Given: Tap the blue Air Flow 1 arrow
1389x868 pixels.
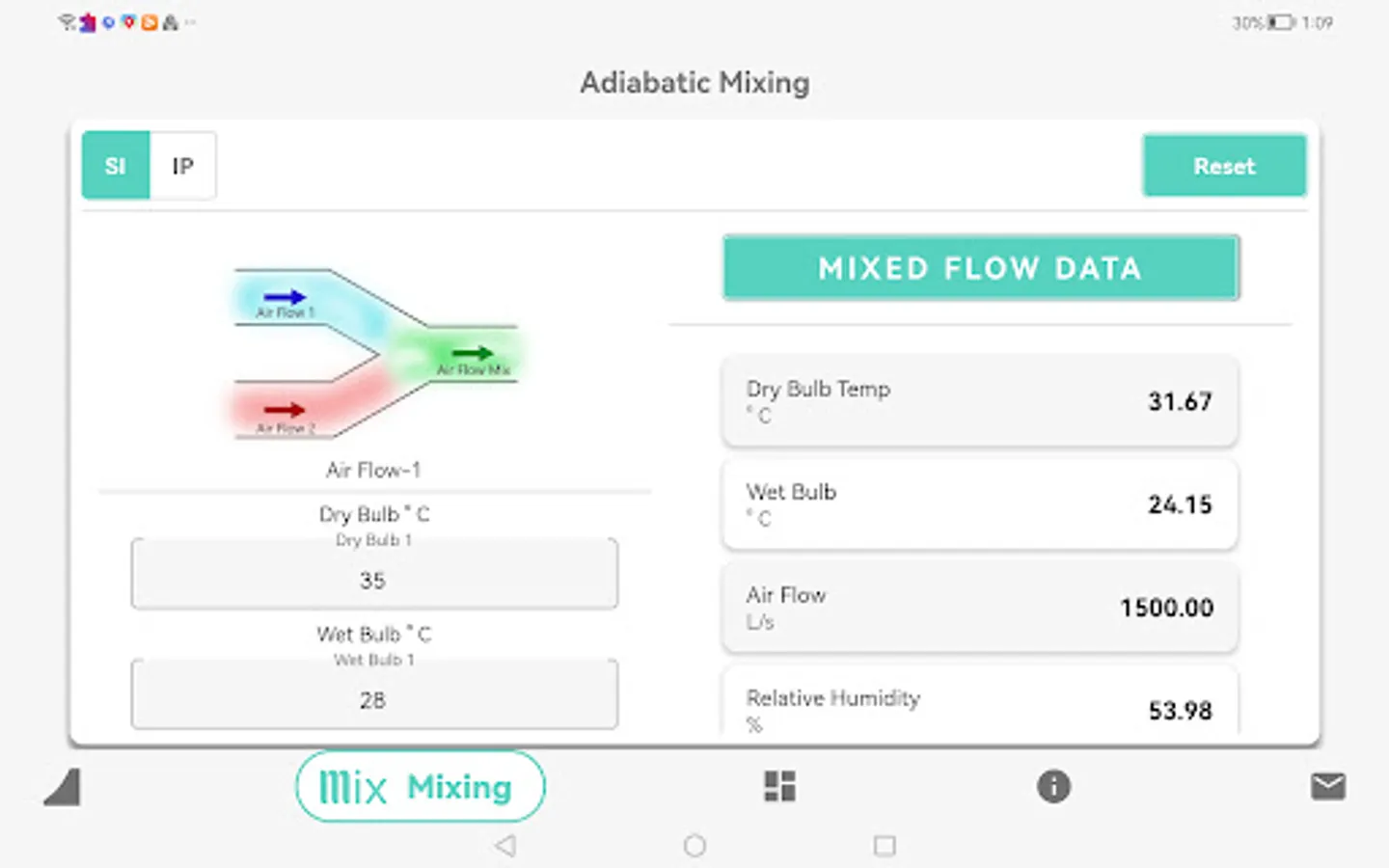Looking at the screenshot, I should [285, 297].
